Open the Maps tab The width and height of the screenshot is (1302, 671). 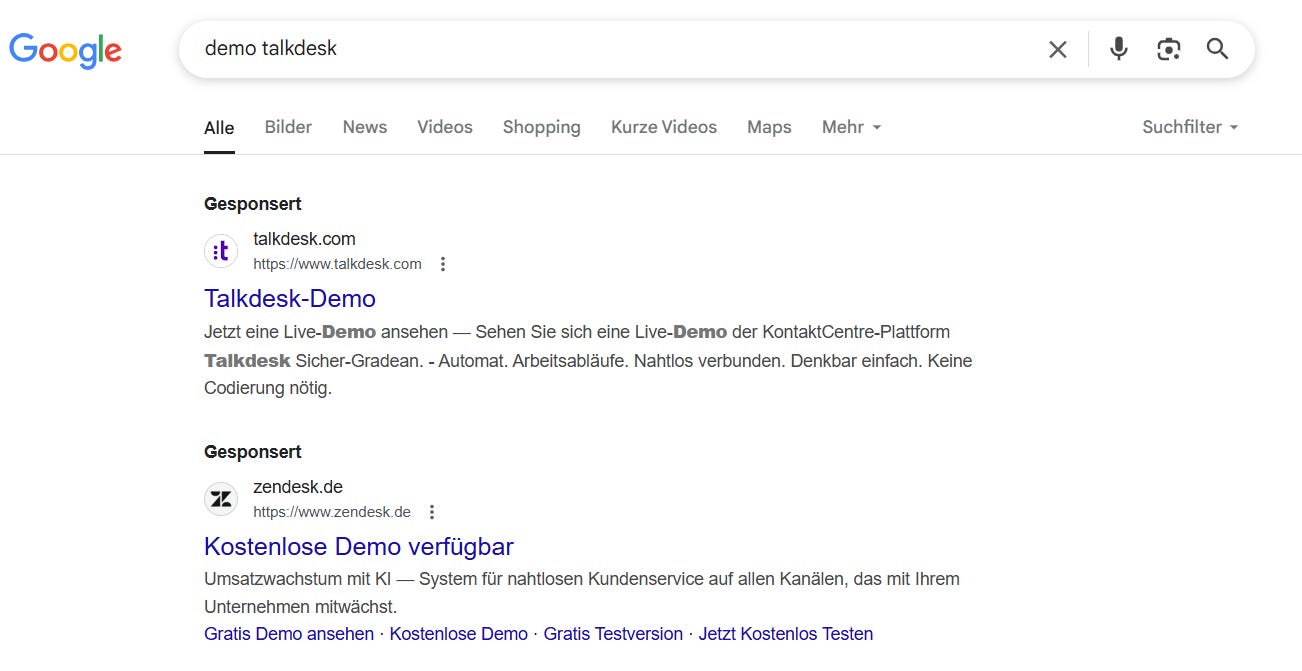click(x=769, y=127)
